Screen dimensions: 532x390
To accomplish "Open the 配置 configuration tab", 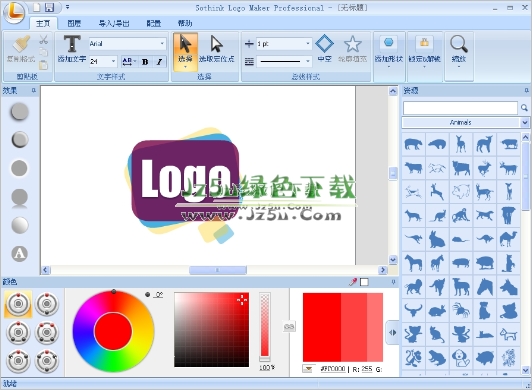I will click(153, 23).
